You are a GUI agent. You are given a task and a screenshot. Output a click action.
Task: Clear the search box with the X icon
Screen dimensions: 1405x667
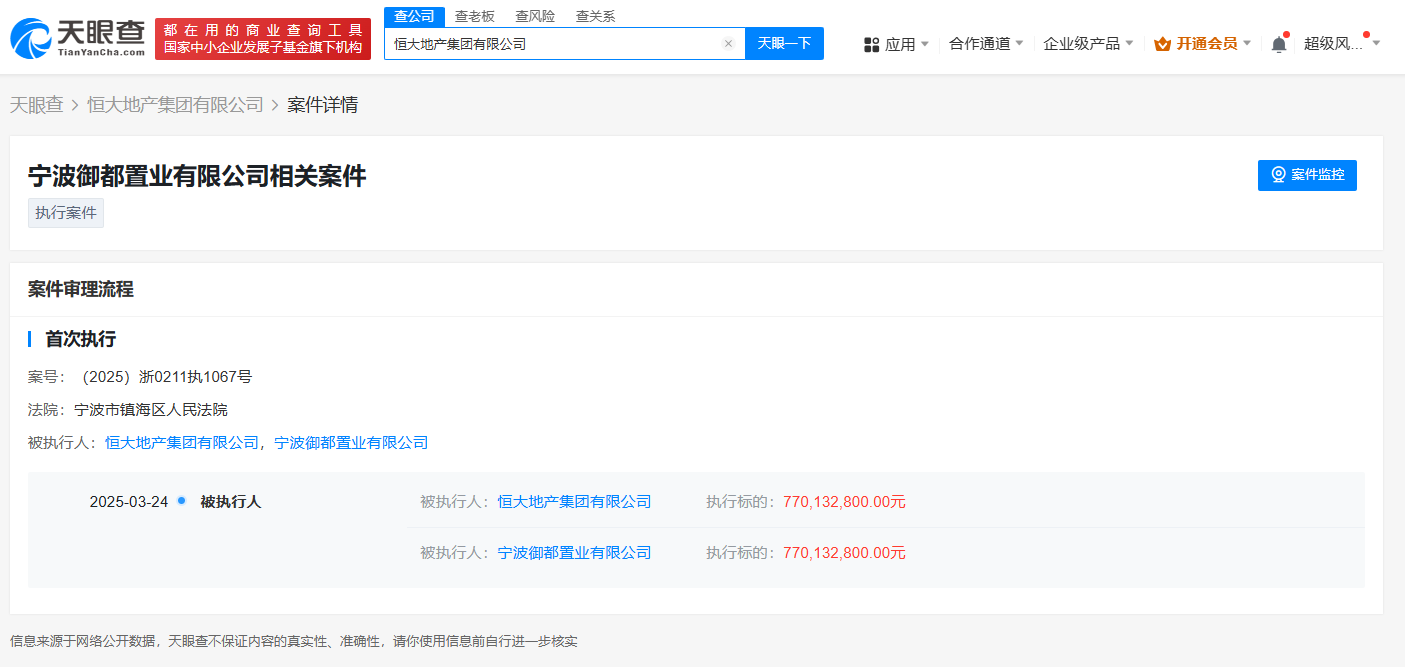pyautogui.click(x=728, y=44)
